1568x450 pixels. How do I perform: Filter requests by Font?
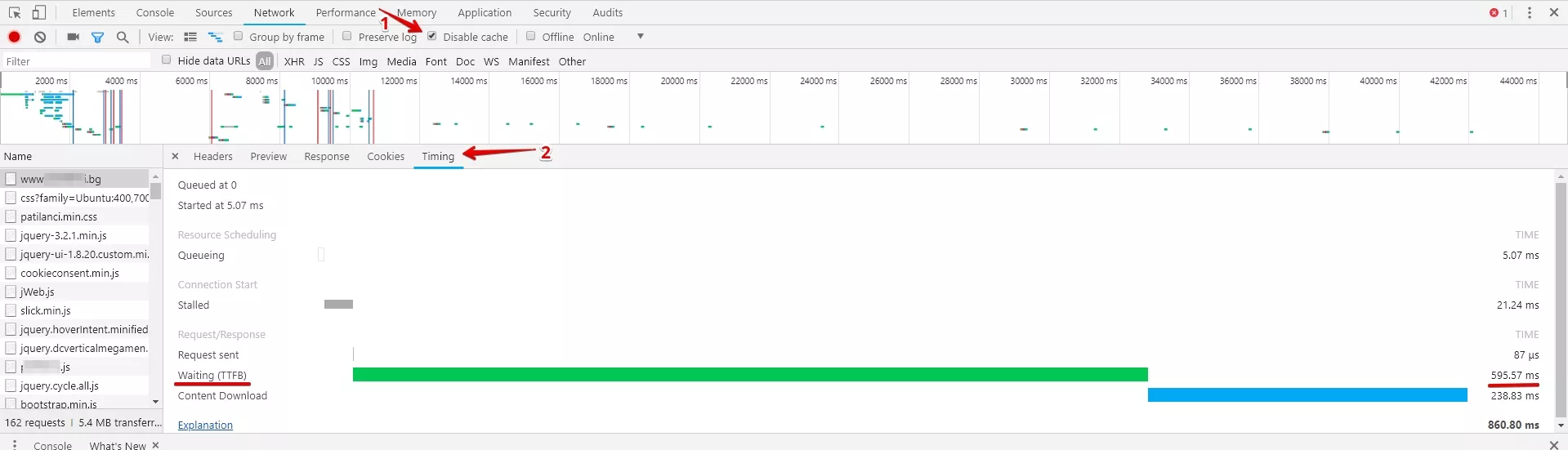point(436,61)
